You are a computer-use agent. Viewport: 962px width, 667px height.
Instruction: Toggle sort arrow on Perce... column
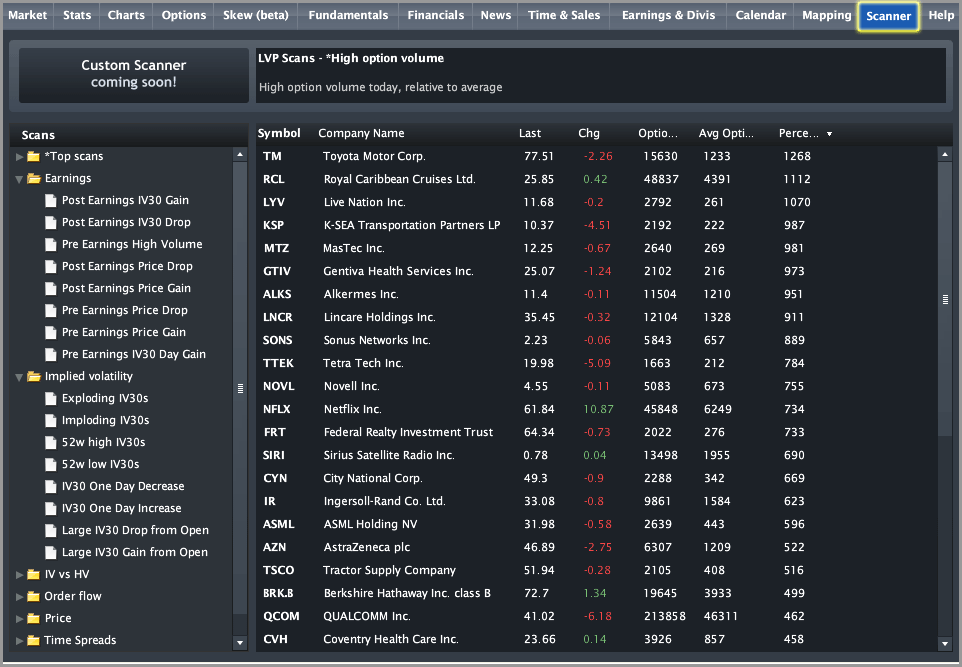[829, 134]
